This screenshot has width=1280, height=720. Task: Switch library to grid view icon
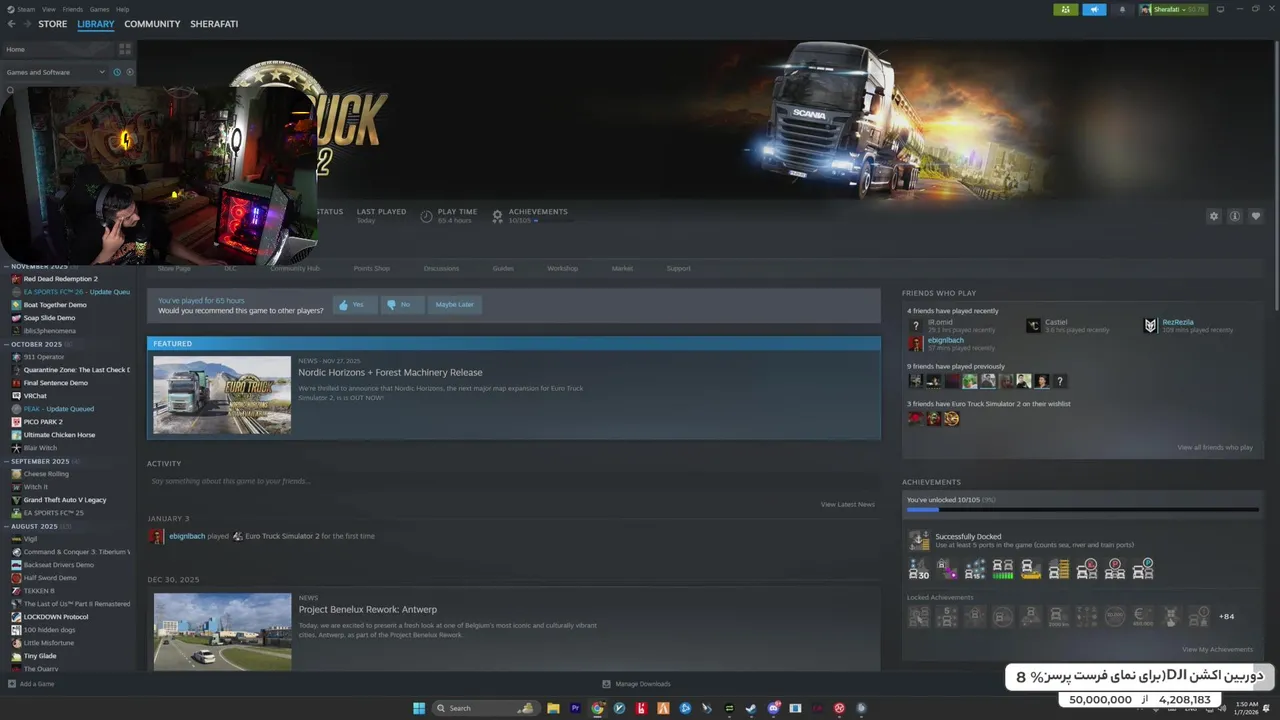[125, 48]
